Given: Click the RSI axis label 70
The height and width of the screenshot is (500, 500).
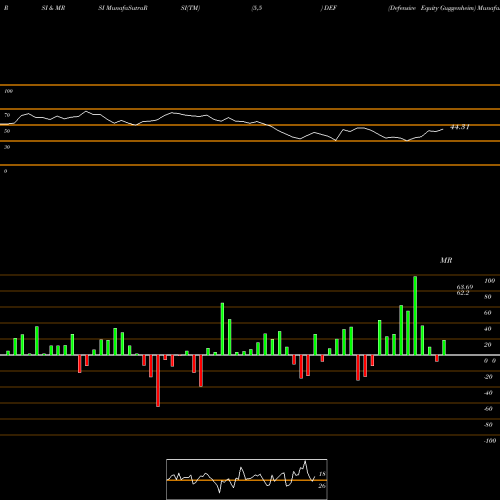Looking at the screenshot, I should point(7,115).
